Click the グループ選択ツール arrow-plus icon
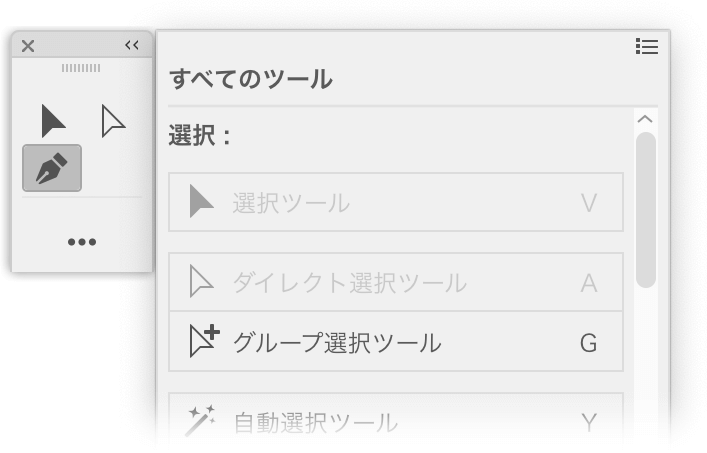 pos(204,341)
